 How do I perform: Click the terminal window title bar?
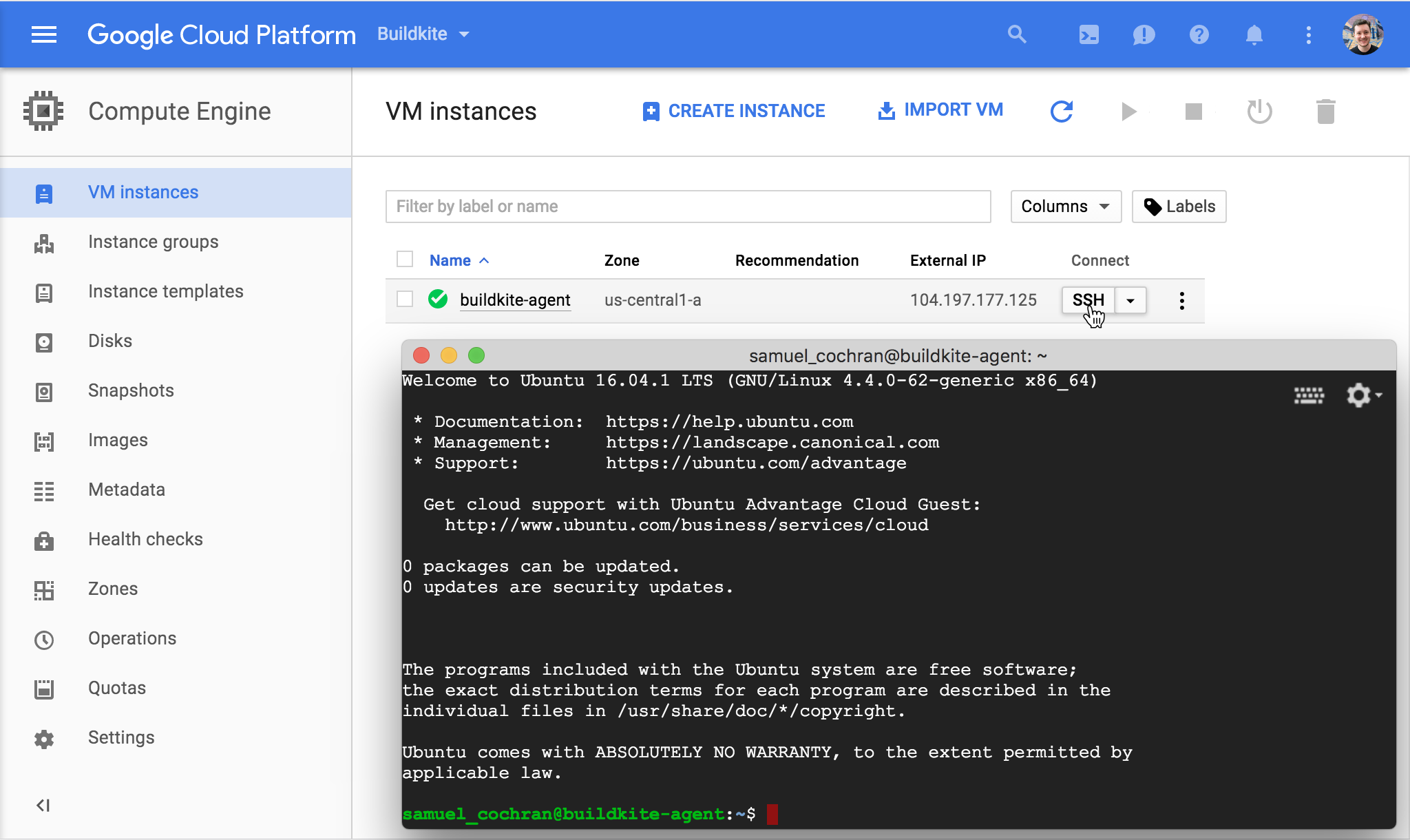point(898,355)
